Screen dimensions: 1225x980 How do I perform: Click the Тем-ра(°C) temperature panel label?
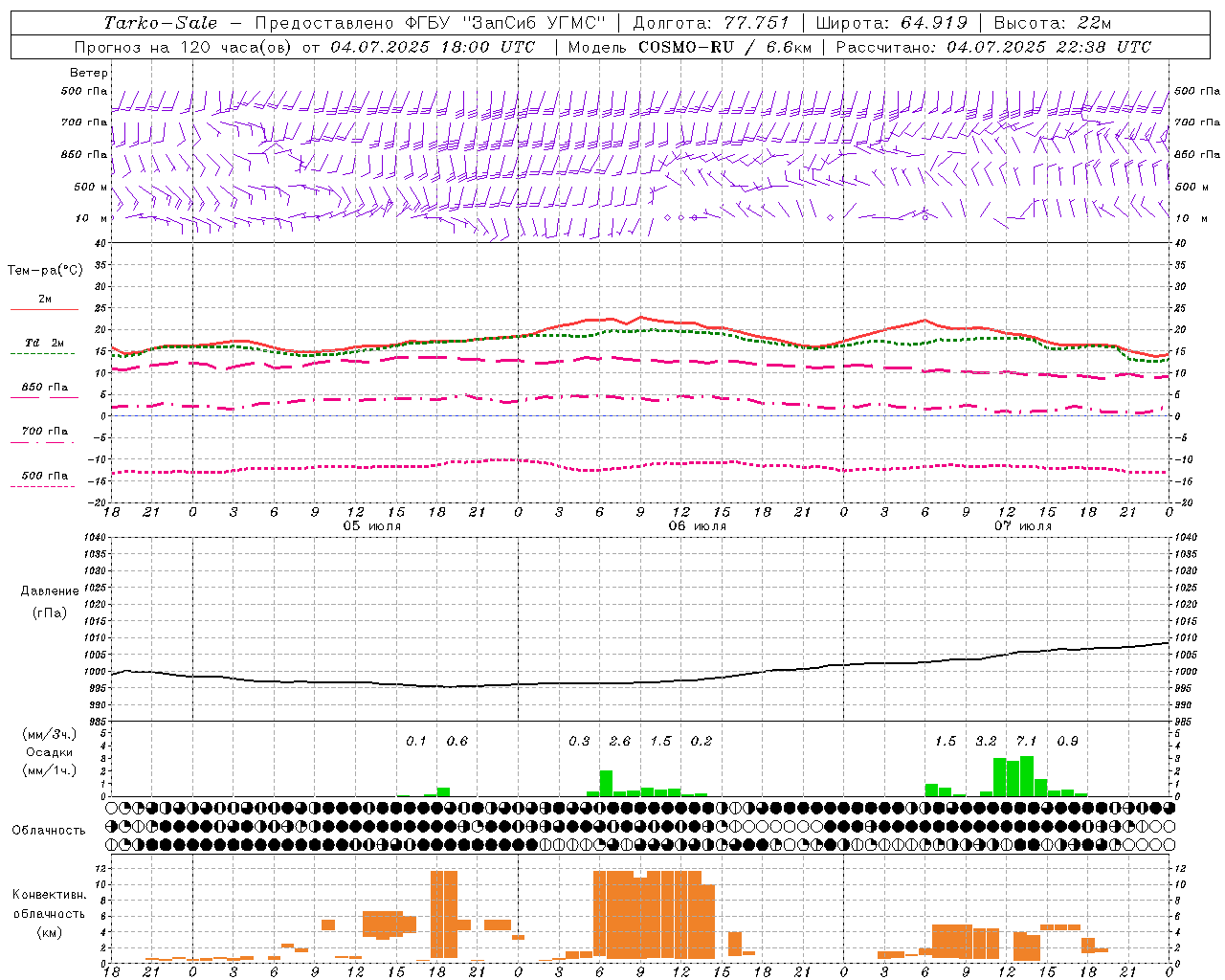point(45,271)
